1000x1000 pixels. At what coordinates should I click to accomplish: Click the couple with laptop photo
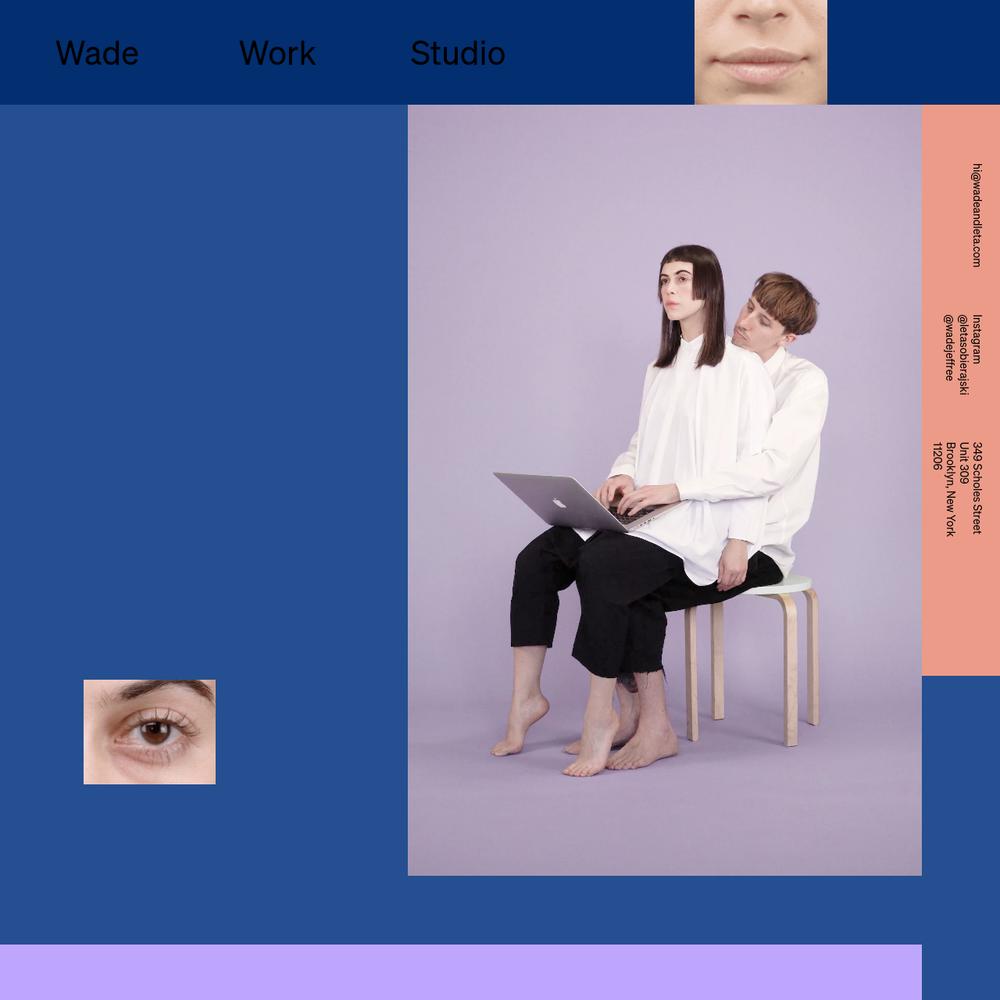665,490
